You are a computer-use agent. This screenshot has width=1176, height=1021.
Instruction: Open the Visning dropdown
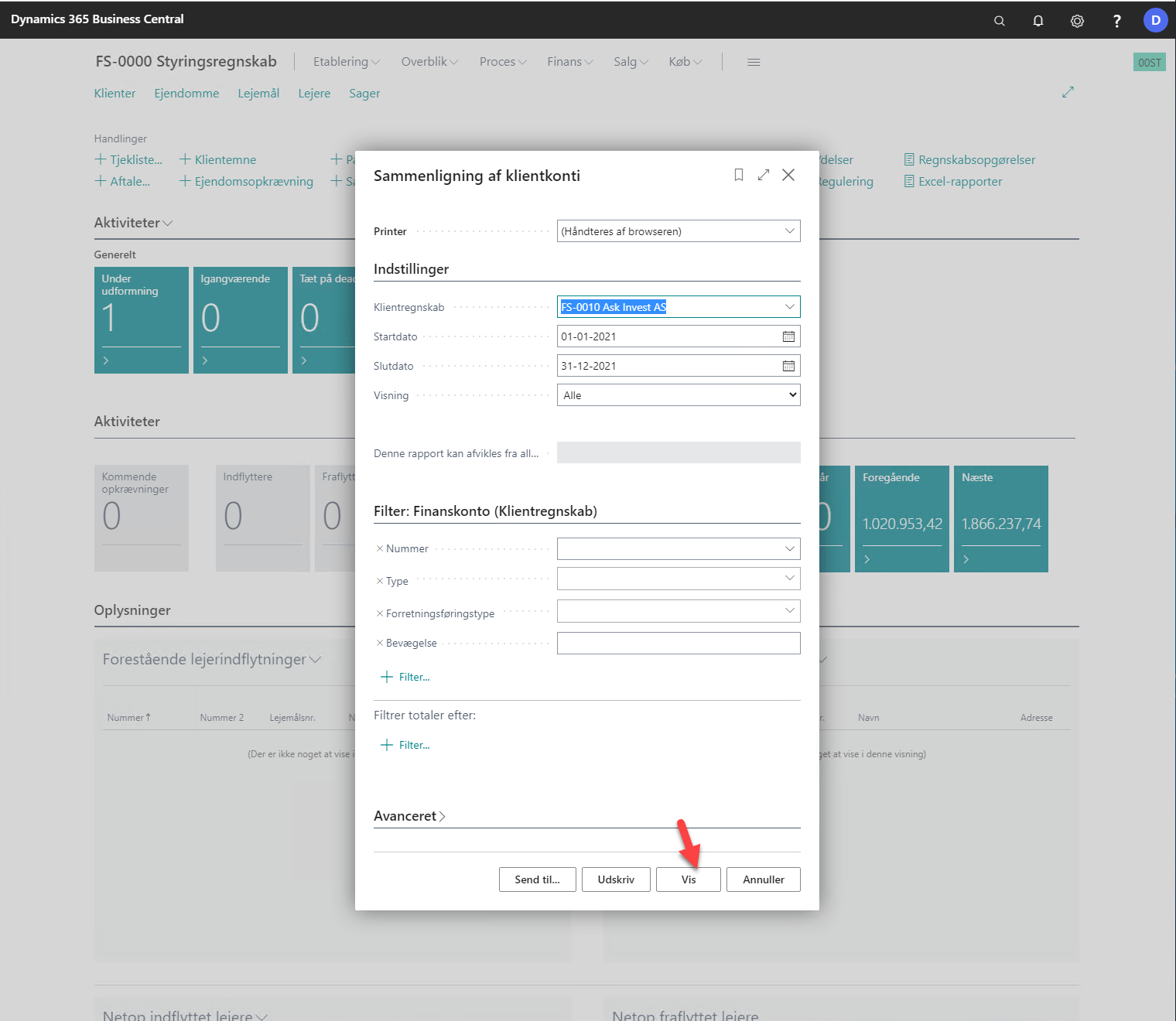[679, 395]
